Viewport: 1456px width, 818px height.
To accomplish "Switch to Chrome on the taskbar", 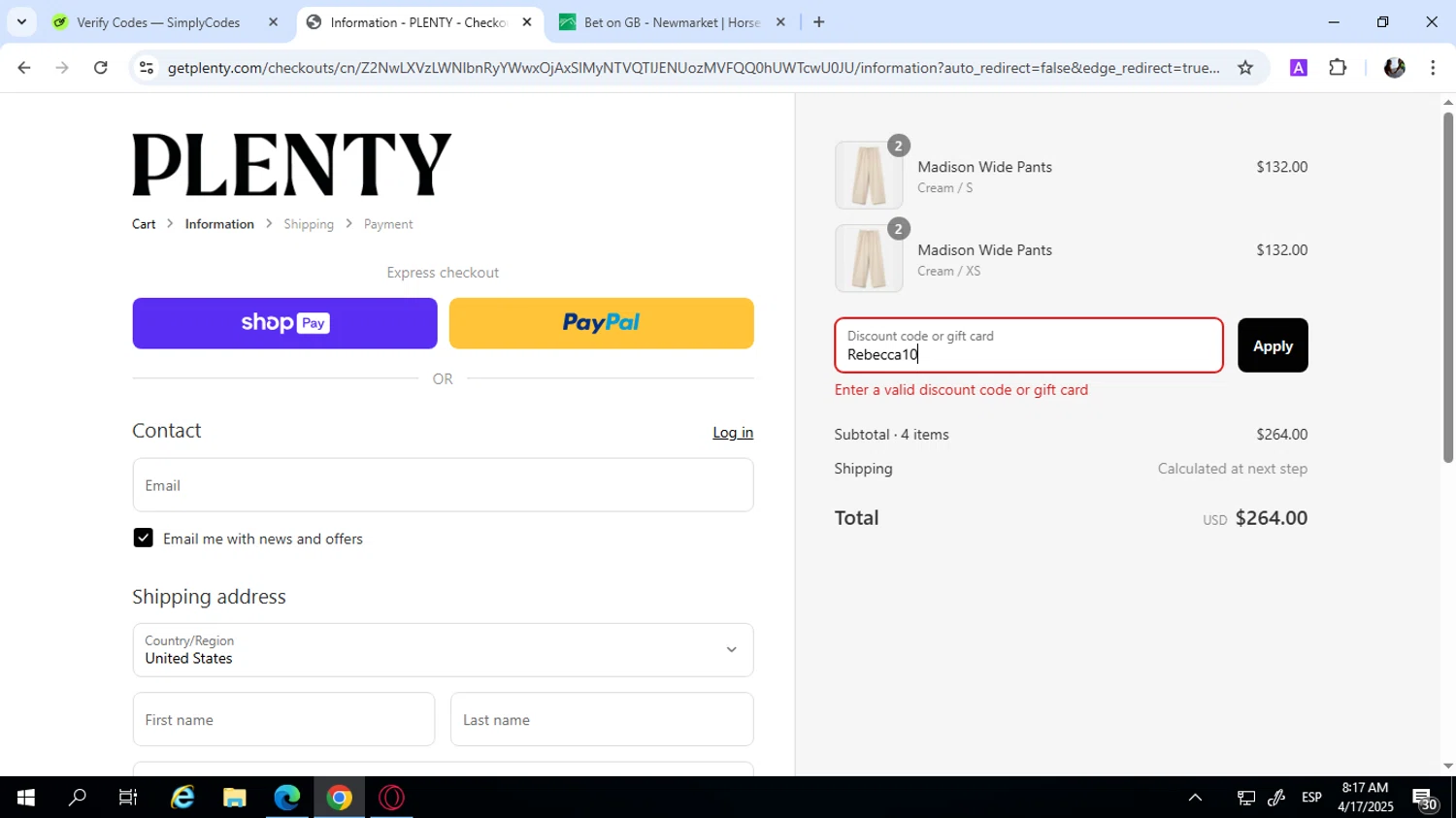I will click(x=340, y=798).
